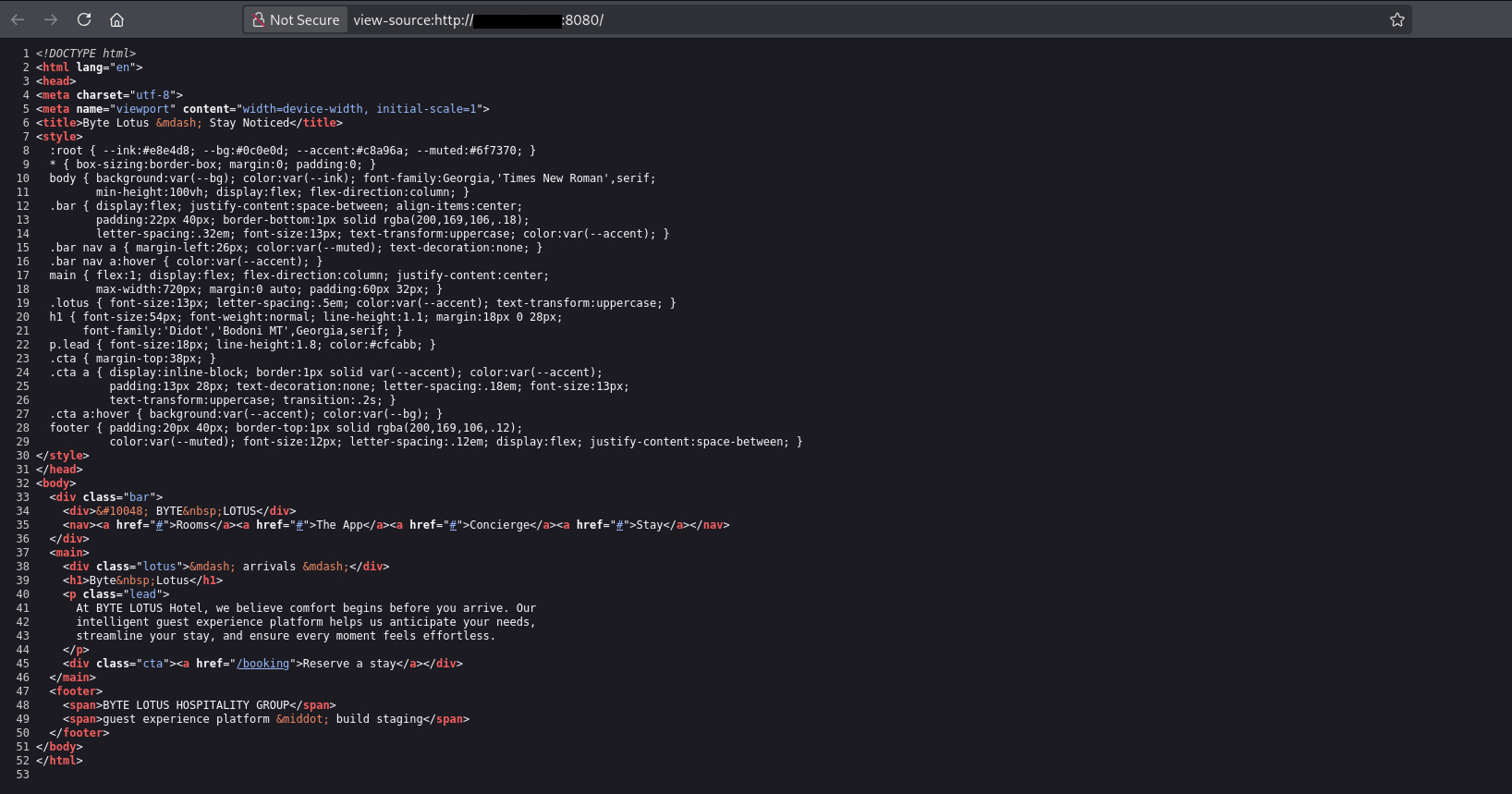Click the # href before Rooms
The width and height of the screenshot is (1512, 794).
(159, 525)
